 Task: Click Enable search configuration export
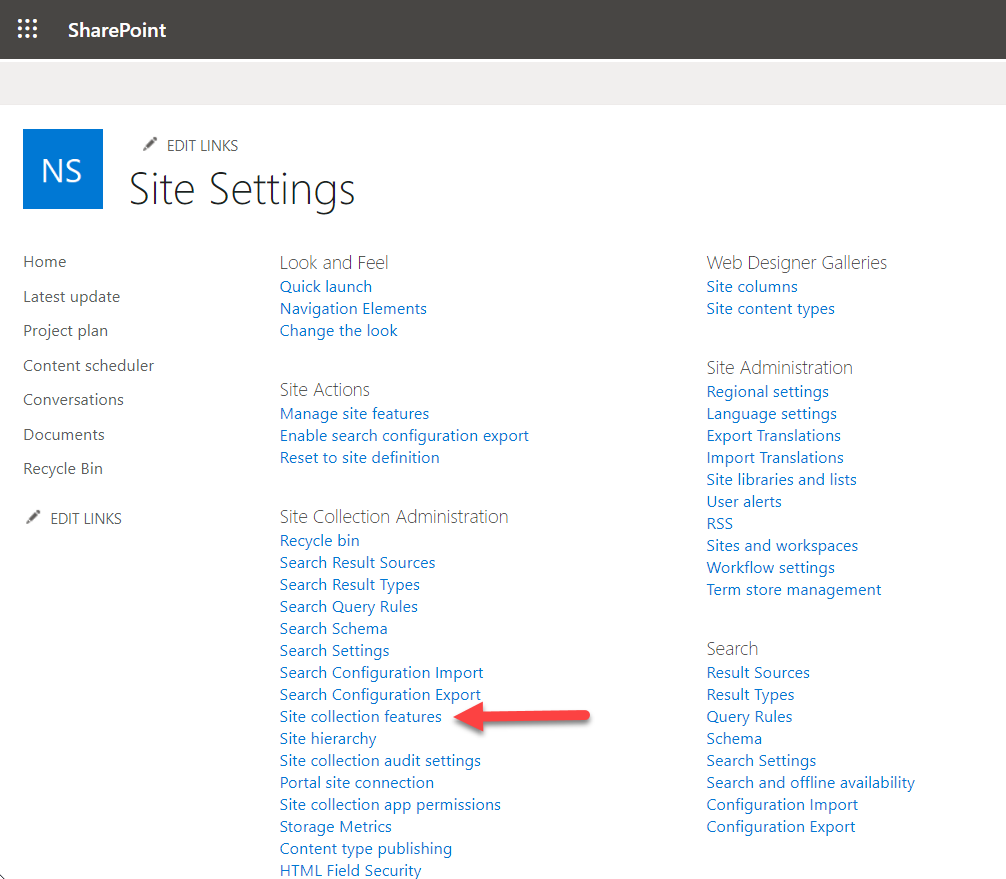[404, 436]
